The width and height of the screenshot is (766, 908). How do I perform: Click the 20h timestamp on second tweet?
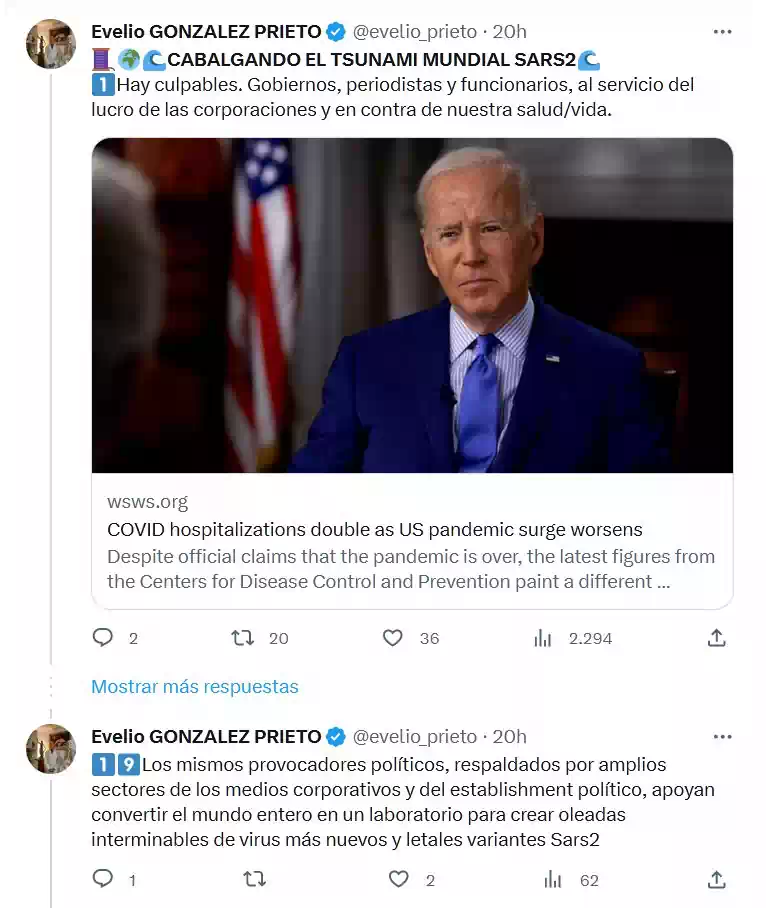pyautogui.click(x=509, y=737)
